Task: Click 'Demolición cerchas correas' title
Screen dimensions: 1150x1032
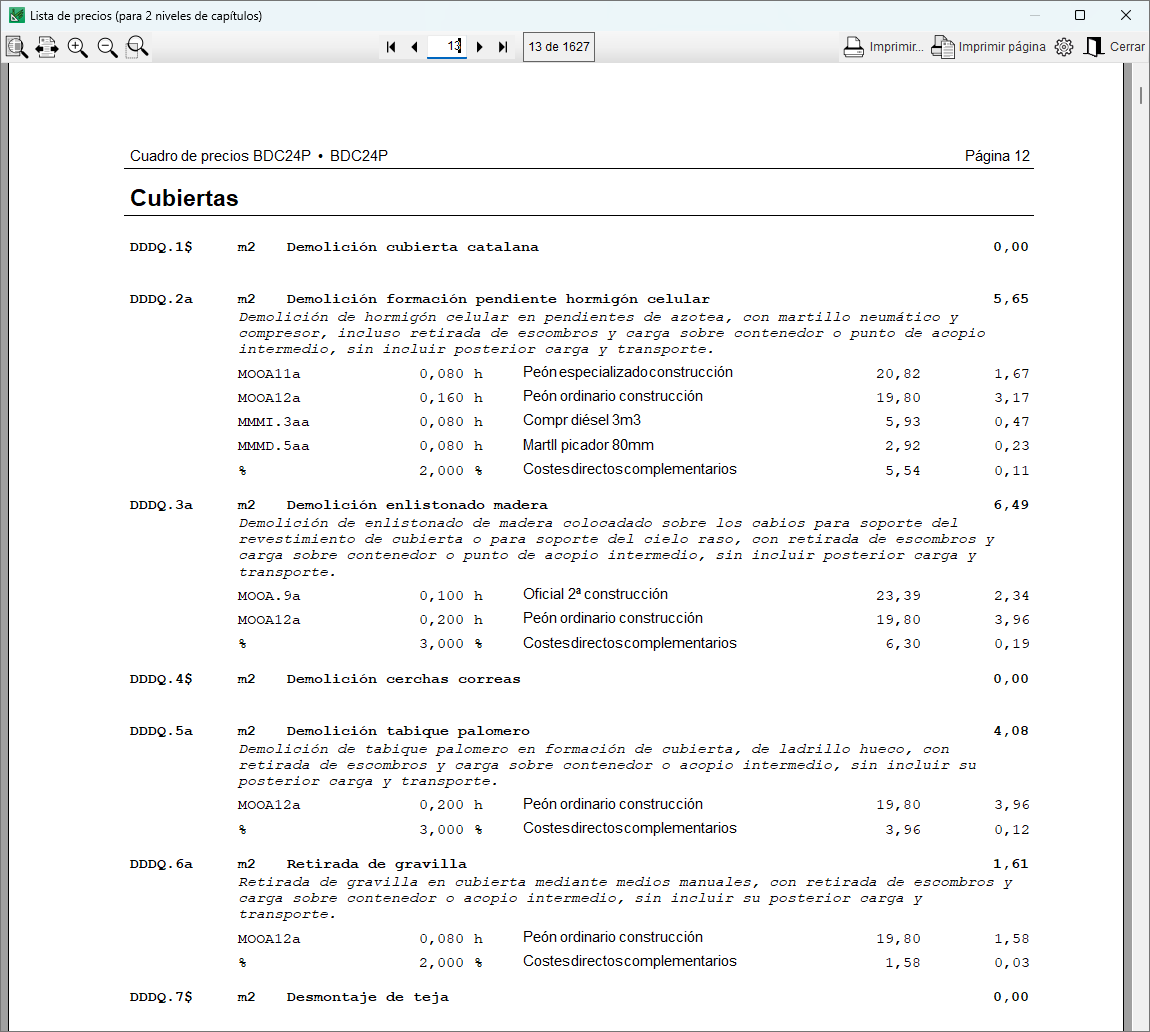Action: (x=403, y=679)
